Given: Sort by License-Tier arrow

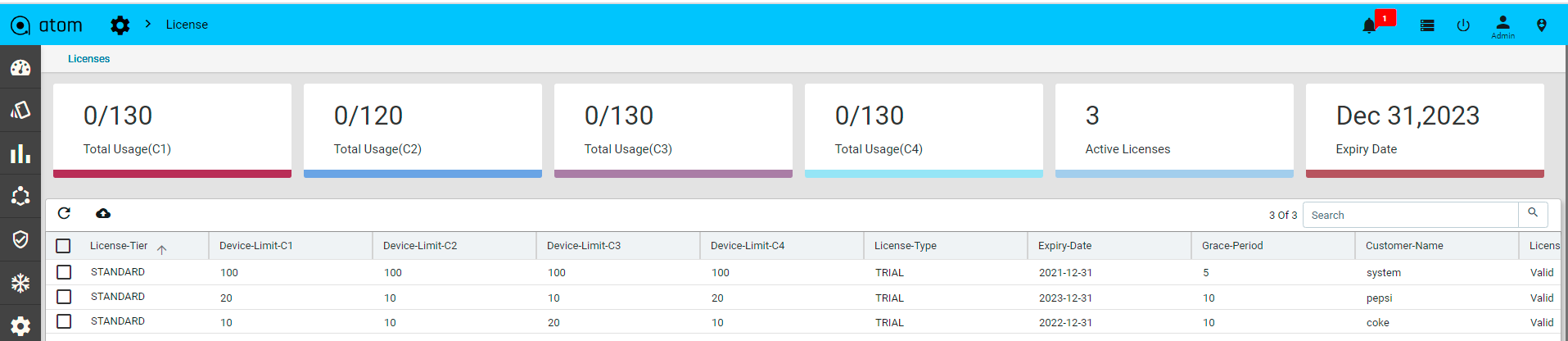Looking at the screenshot, I should pos(162,249).
